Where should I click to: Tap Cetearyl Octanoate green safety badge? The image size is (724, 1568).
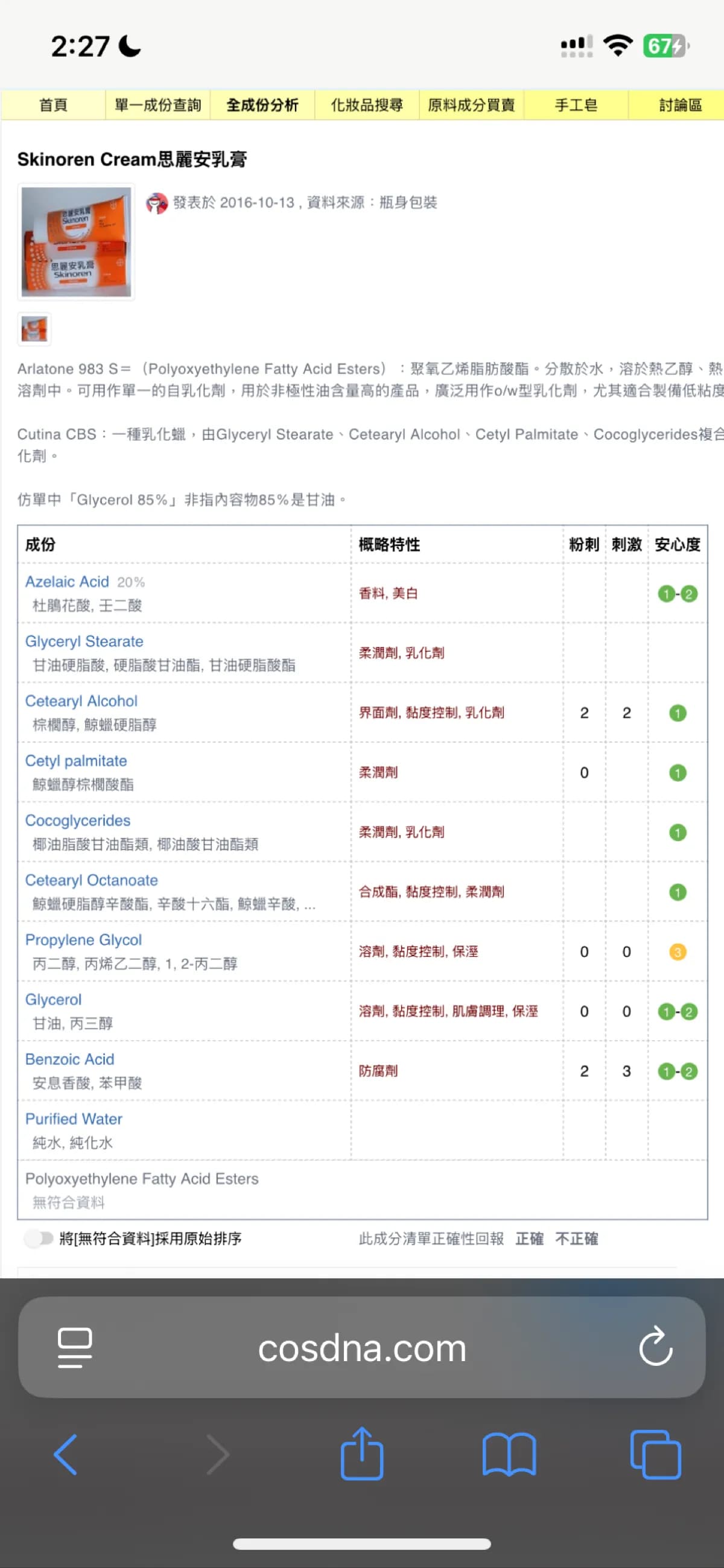click(677, 892)
